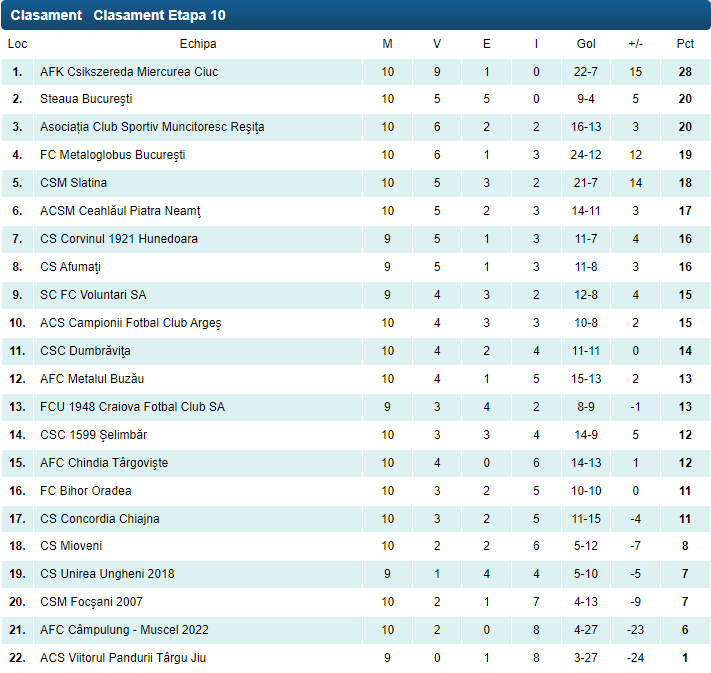Viewport: 711px width, 673px height.
Task: Select the Echipa column header
Action: click(x=198, y=44)
